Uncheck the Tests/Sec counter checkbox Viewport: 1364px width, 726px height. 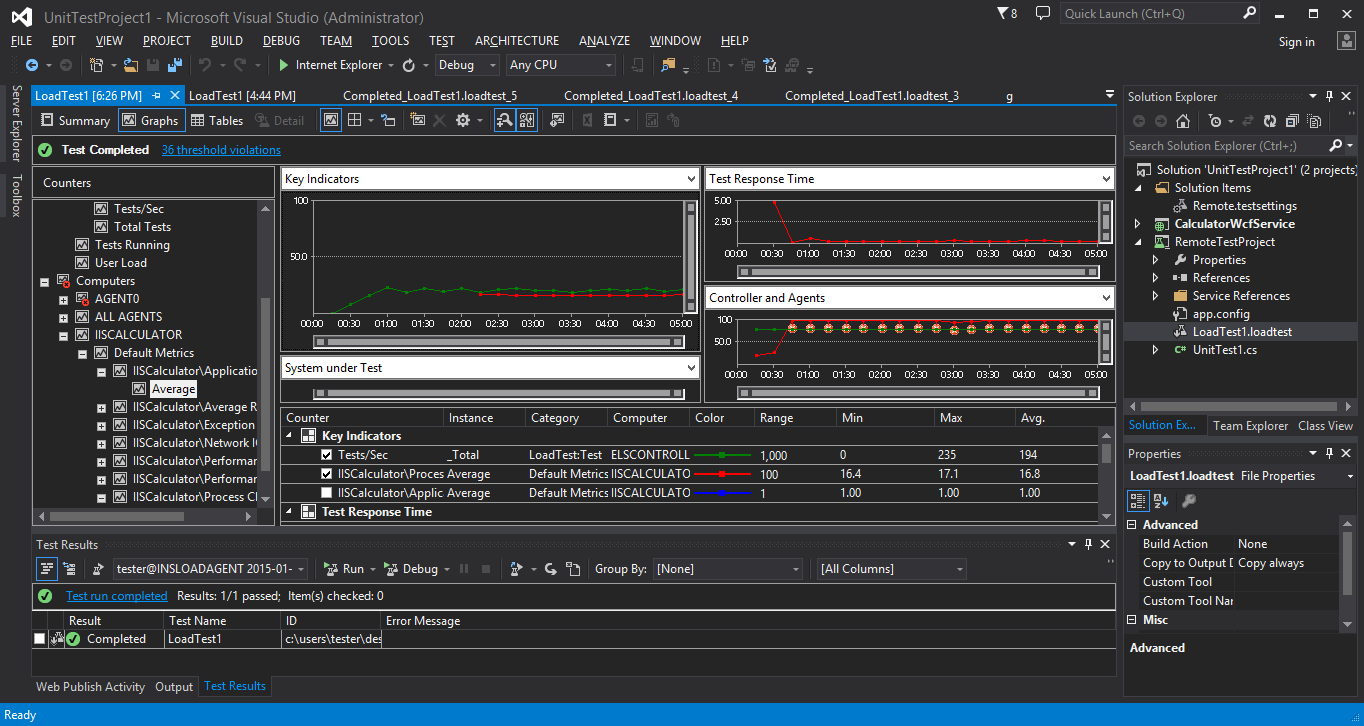[326, 455]
